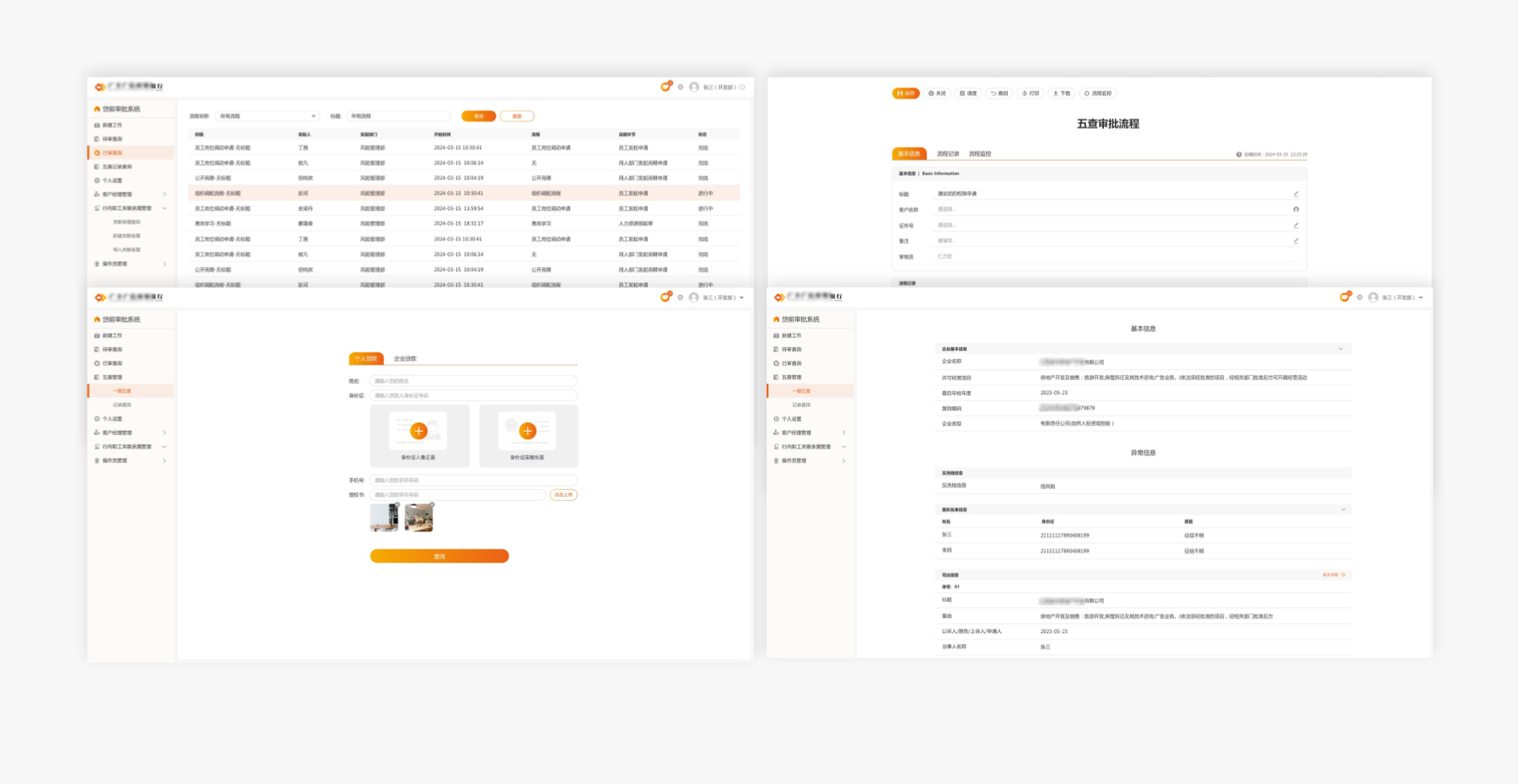The image size is (1518, 784).
Task: Click the 点击上传 upload button
Action: pyautogui.click(x=563, y=495)
